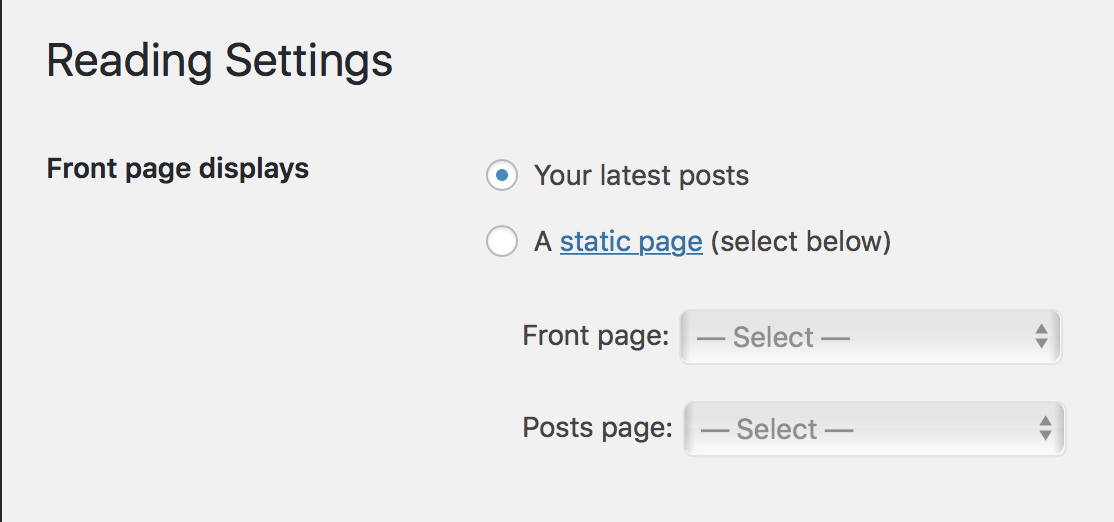Viewport: 1114px width, 522px height.
Task: Click the "Your latest posts" label text
Action: pos(641,177)
